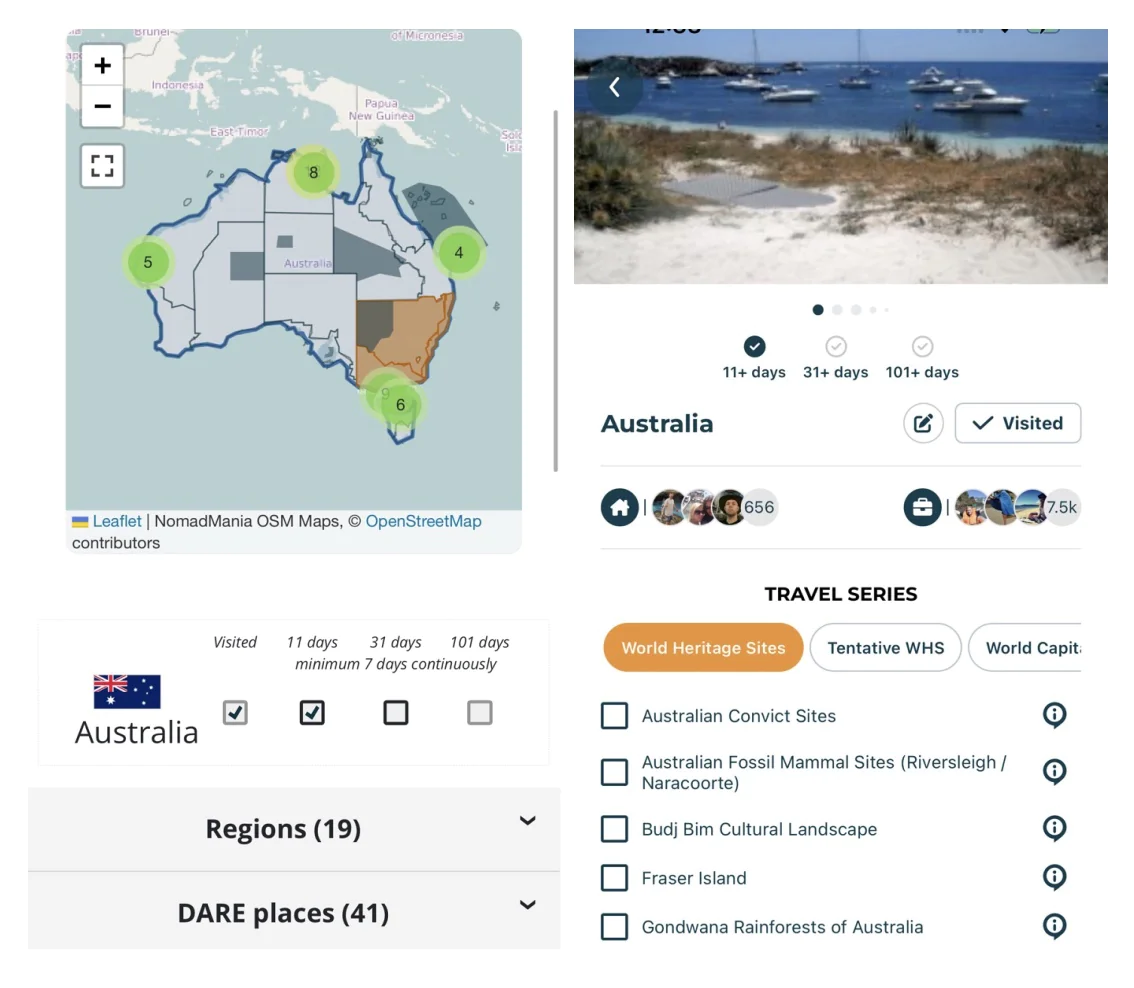Show info for Australian Convict Sites
The height and width of the screenshot is (988, 1134).
point(1054,715)
